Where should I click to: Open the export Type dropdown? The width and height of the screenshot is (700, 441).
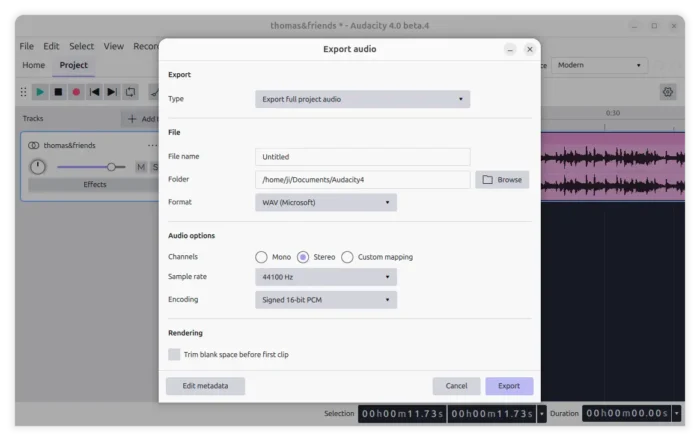pyautogui.click(x=362, y=99)
